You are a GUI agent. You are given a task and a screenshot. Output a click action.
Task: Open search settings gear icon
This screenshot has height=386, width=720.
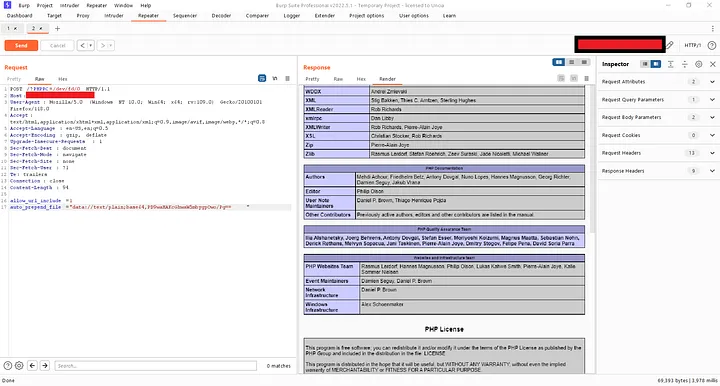pos(19,366)
